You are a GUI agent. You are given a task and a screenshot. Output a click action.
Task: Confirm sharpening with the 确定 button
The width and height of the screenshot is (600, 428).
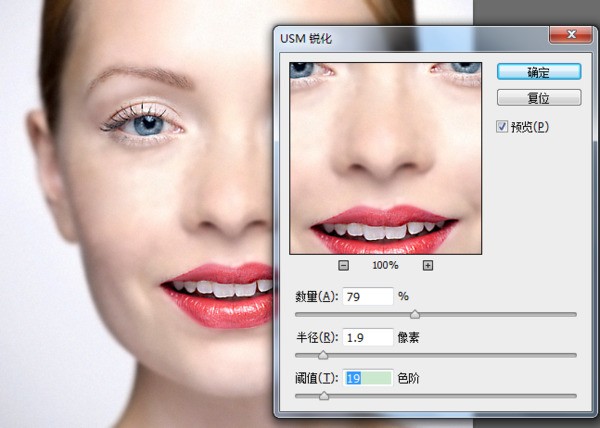pyautogui.click(x=539, y=72)
